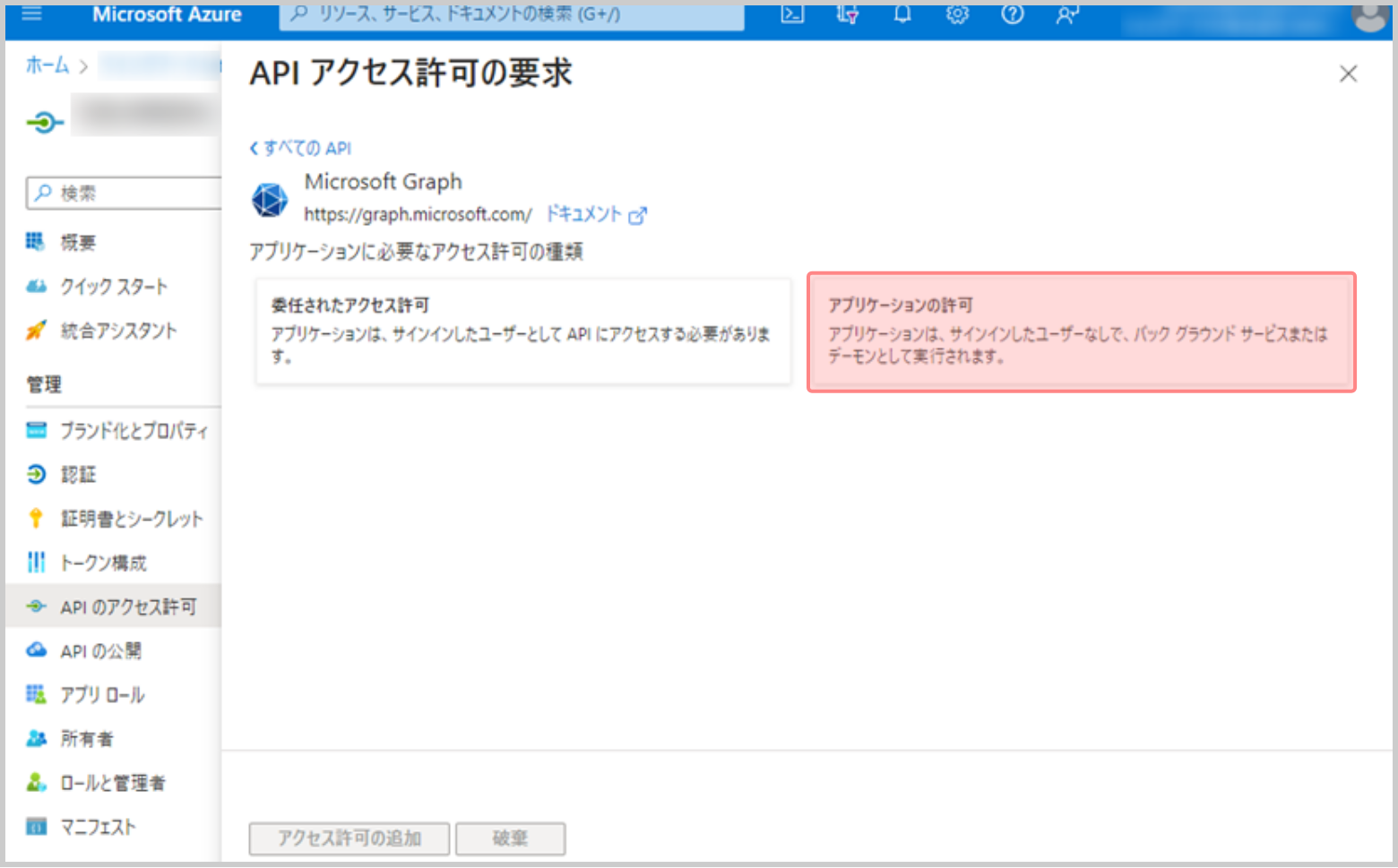
Task: Click the top resource search bar
Action: 511,15
